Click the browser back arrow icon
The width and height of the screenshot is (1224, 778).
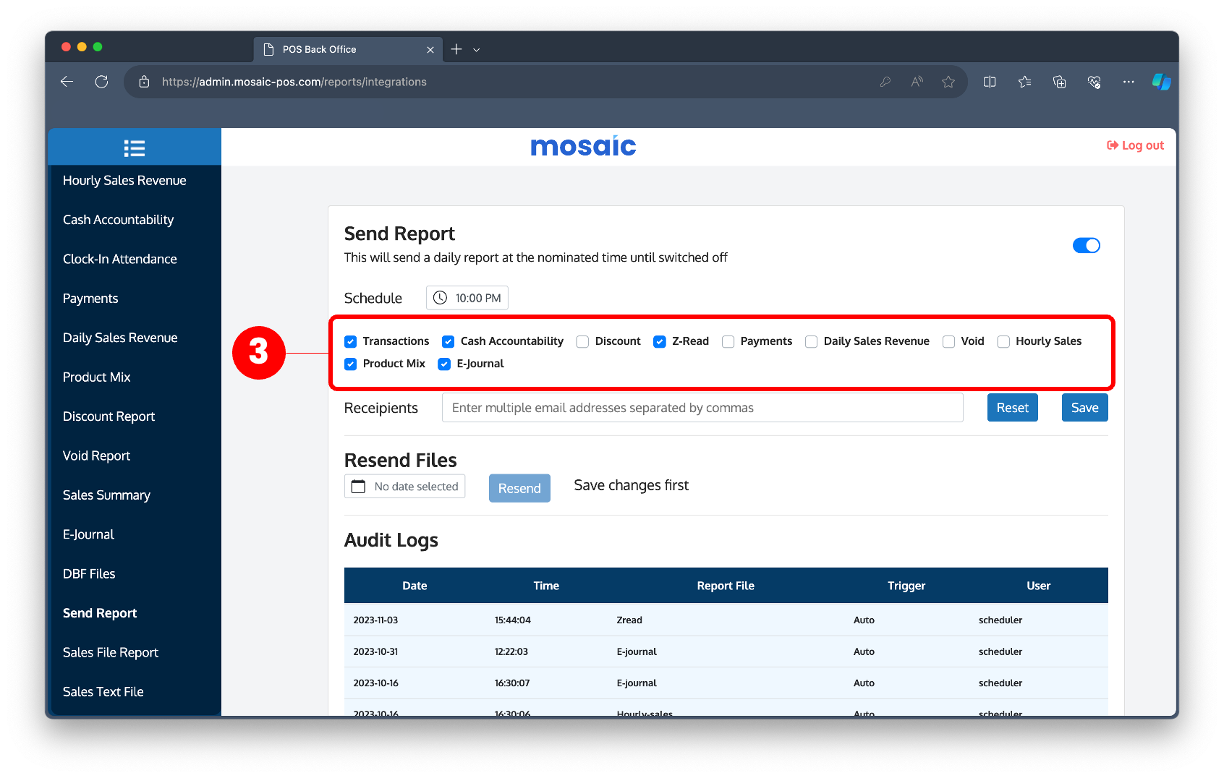(66, 81)
